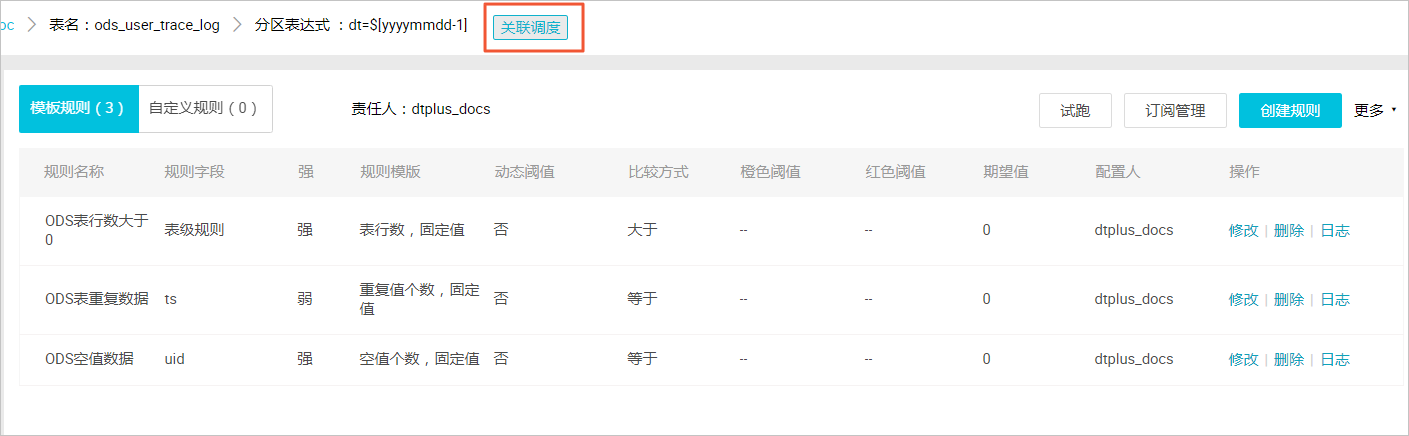Click 修改 for ODS表重复数据 rule
The image size is (1409, 436).
pos(1244,299)
